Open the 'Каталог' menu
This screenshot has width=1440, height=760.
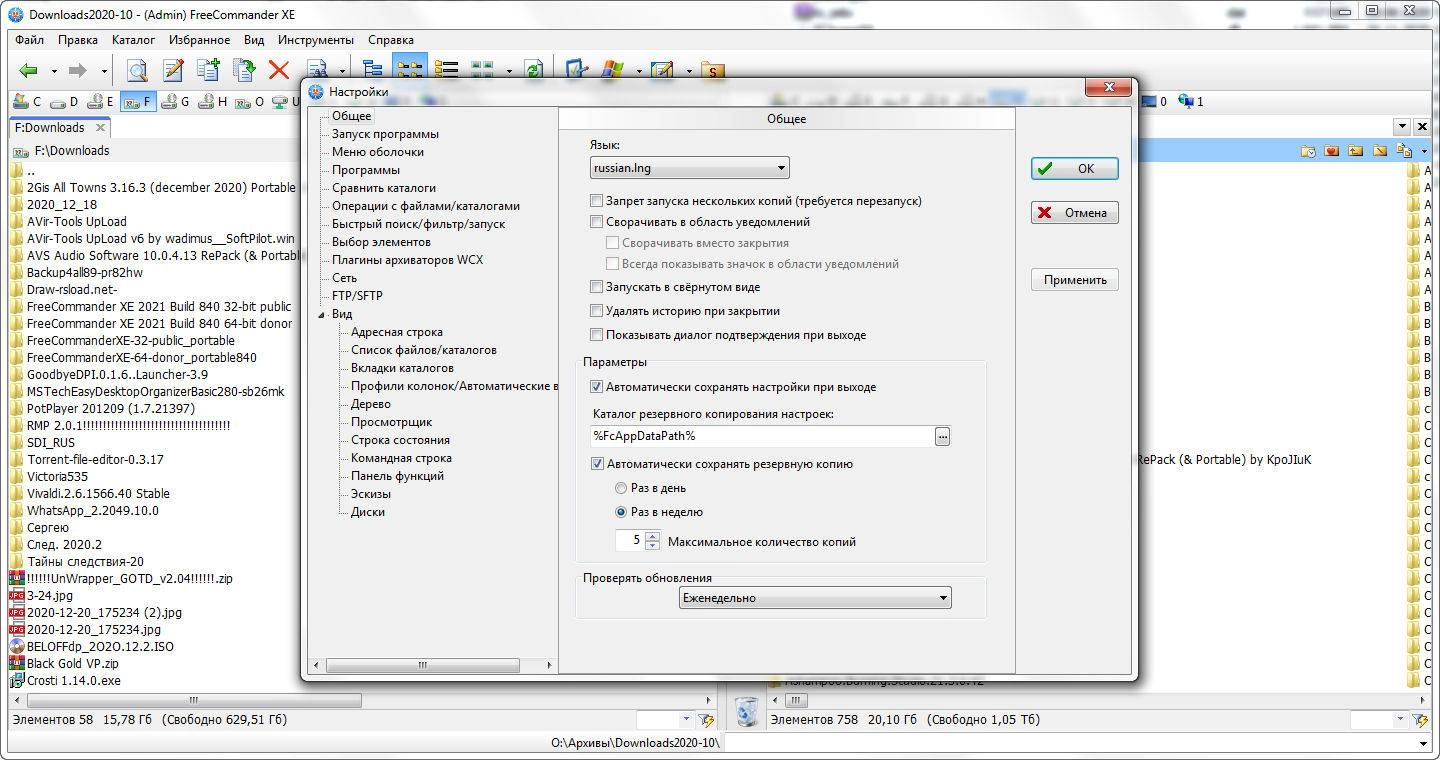[133, 40]
